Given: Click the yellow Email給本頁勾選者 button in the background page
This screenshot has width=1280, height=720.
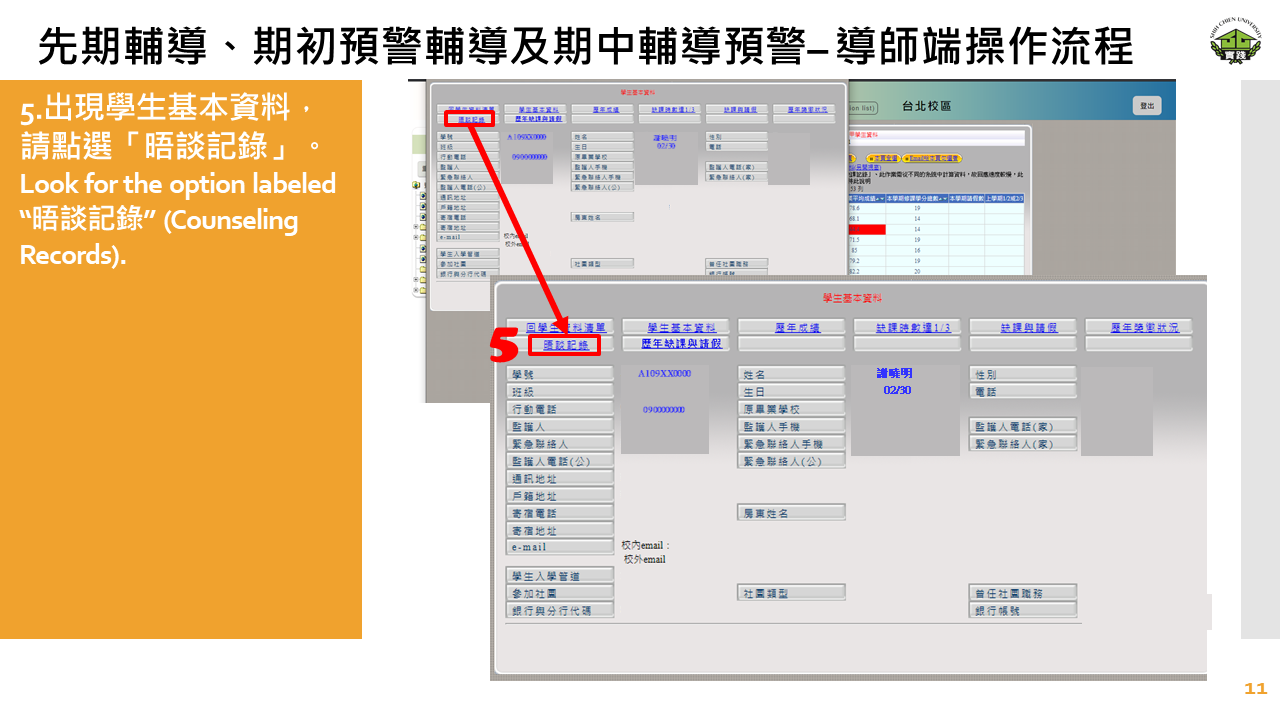Looking at the screenshot, I should pos(932,158).
